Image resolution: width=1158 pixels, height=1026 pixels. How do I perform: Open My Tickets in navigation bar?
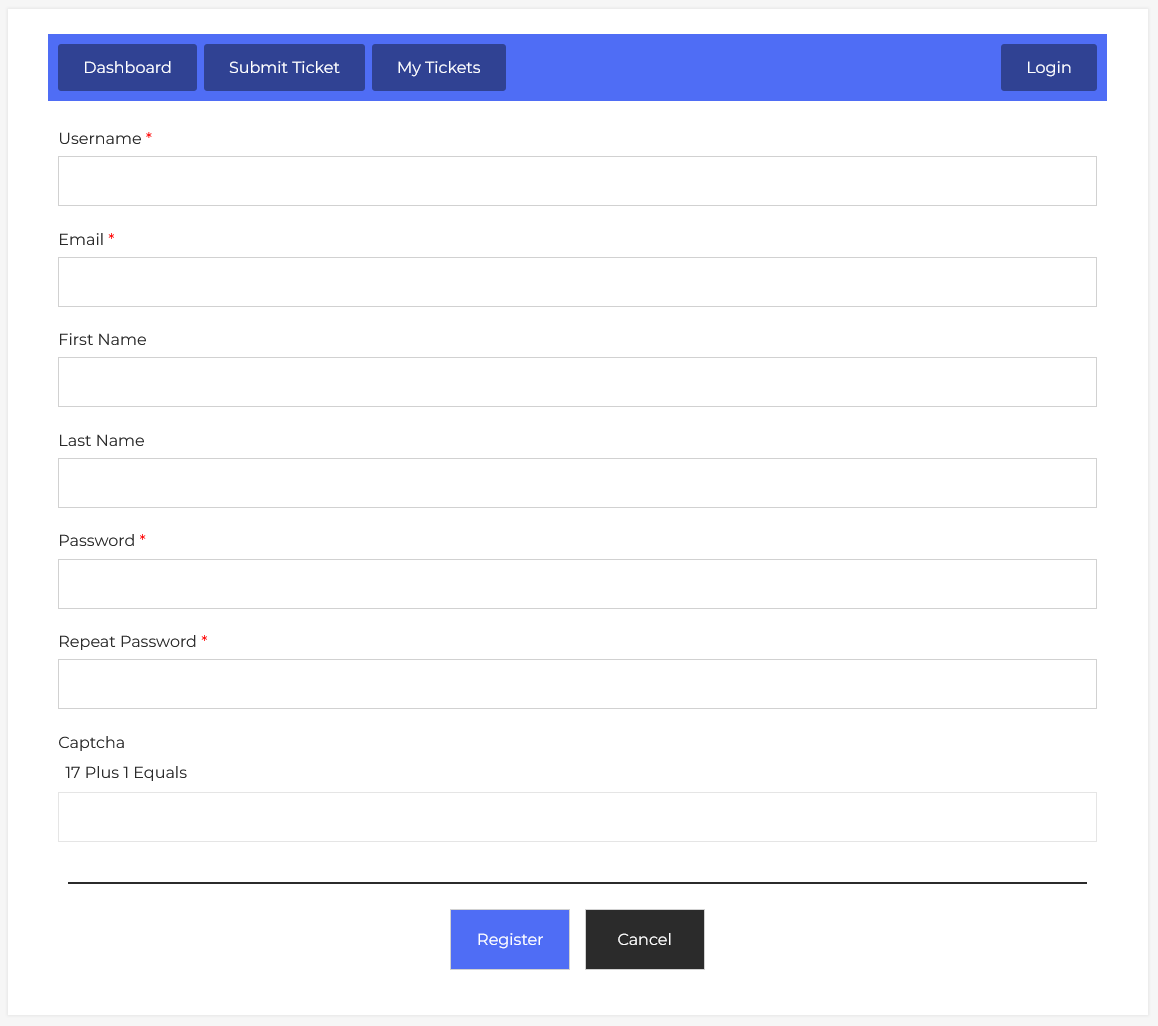point(438,68)
